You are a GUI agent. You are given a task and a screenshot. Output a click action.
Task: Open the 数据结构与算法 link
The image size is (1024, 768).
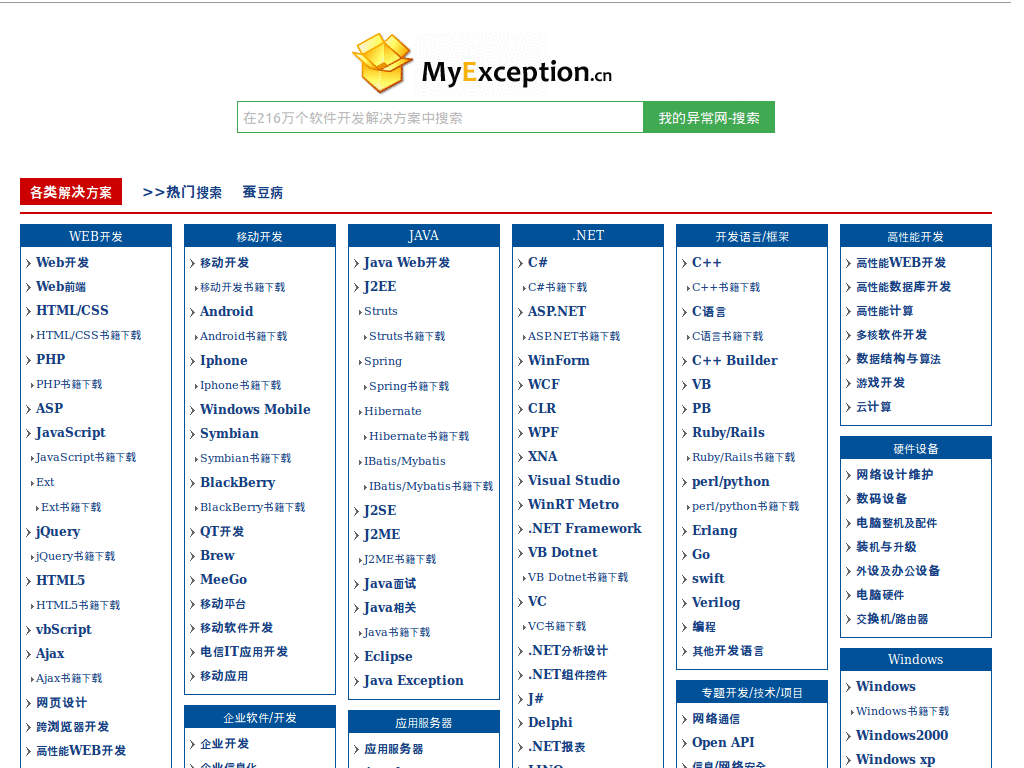point(898,359)
